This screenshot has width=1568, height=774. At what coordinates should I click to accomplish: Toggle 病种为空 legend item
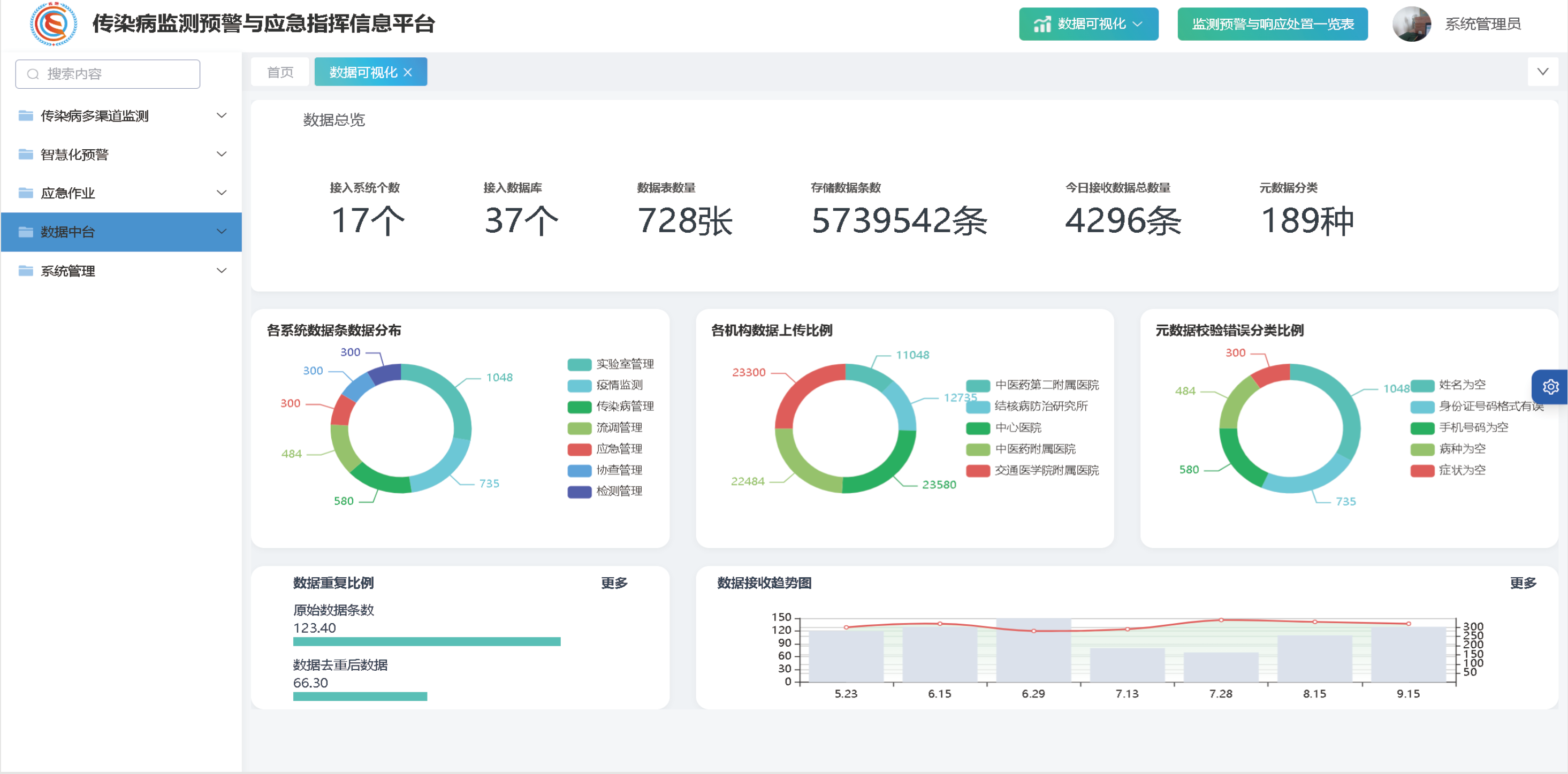coord(1448,449)
